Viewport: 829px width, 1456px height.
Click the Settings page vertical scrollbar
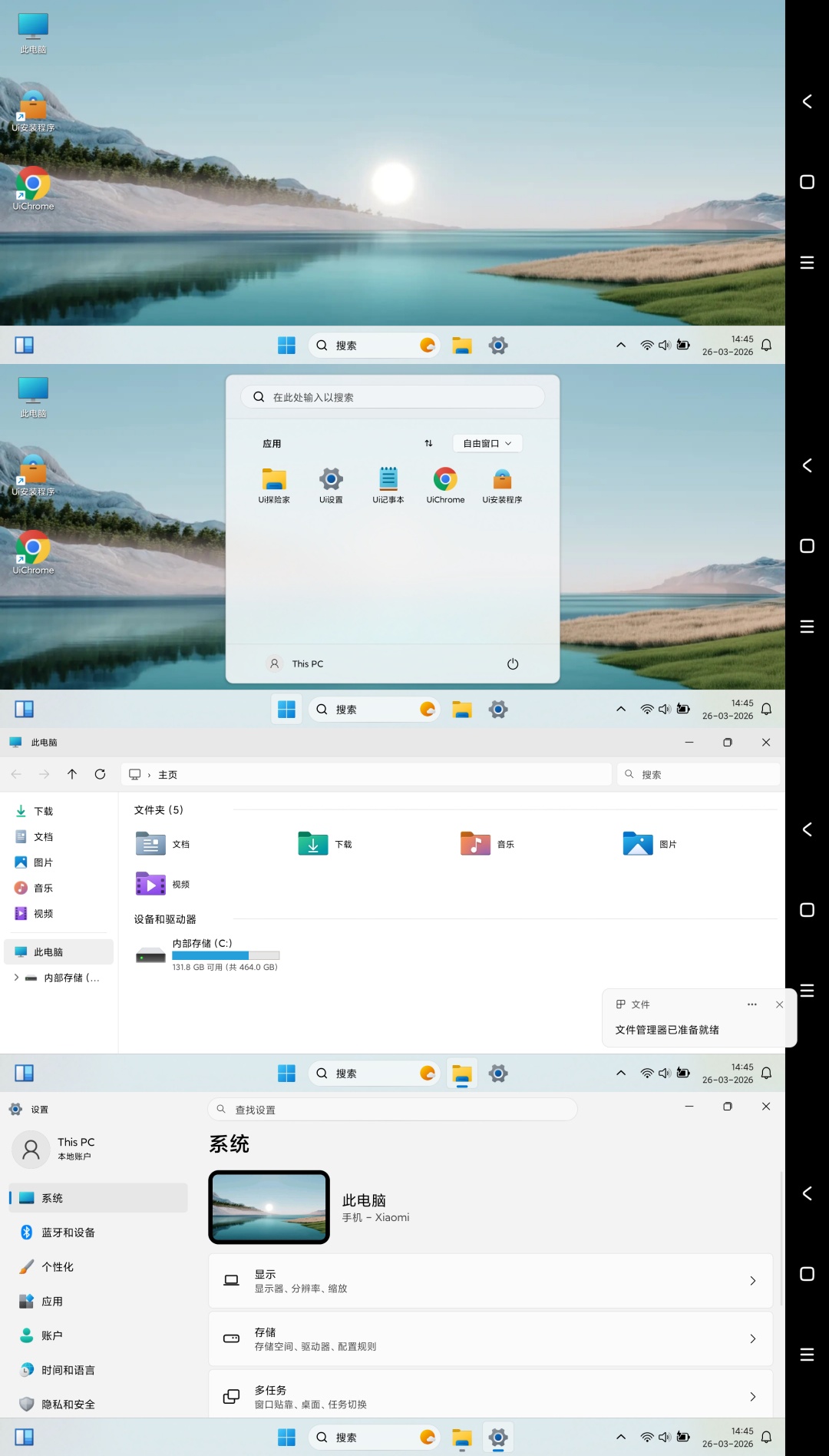(x=781, y=1238)
